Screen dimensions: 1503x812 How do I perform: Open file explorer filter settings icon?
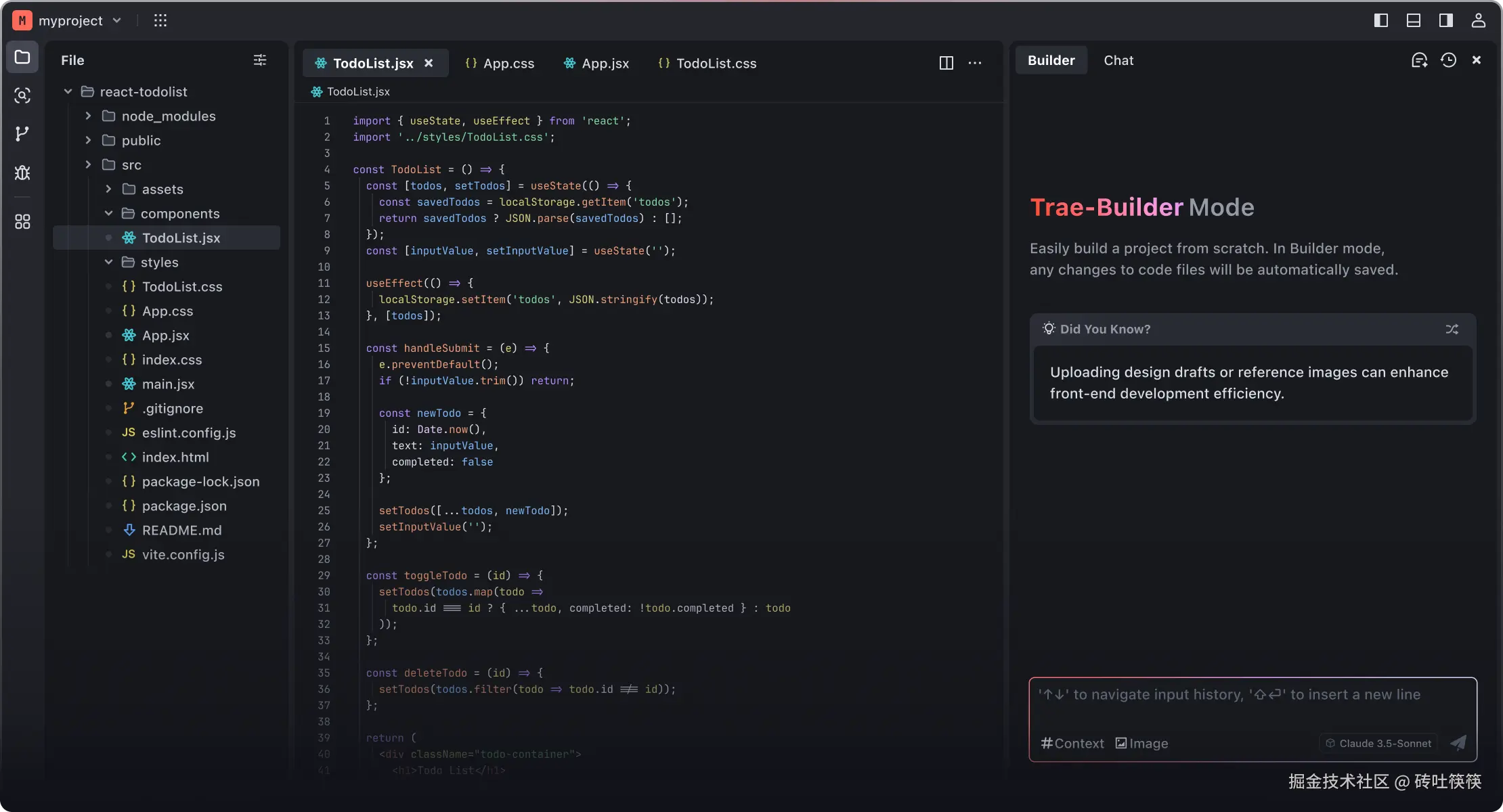[260, 60]
